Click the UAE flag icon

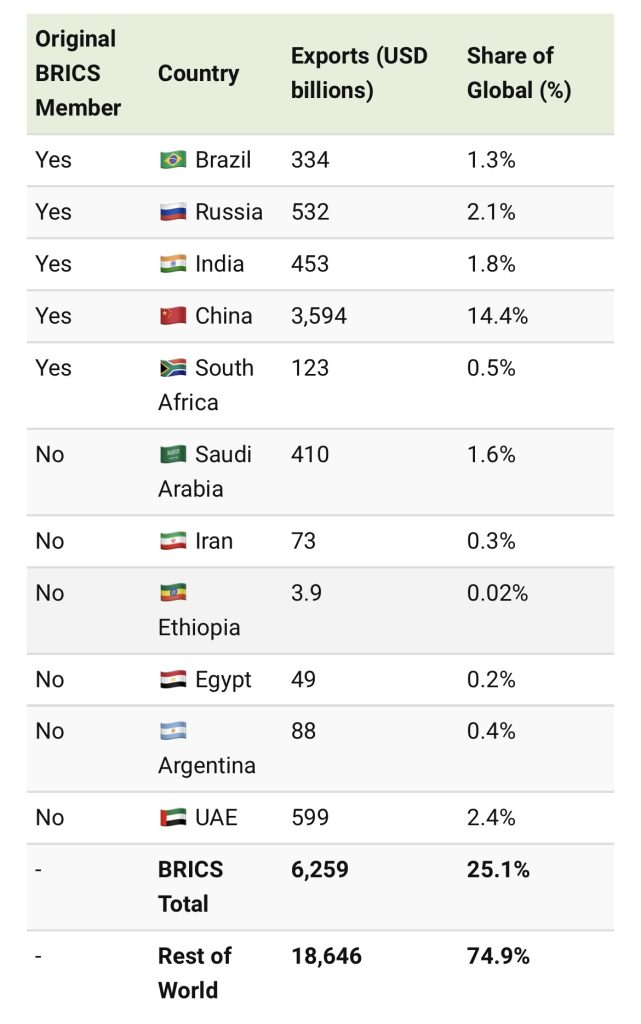click(173, 818)
